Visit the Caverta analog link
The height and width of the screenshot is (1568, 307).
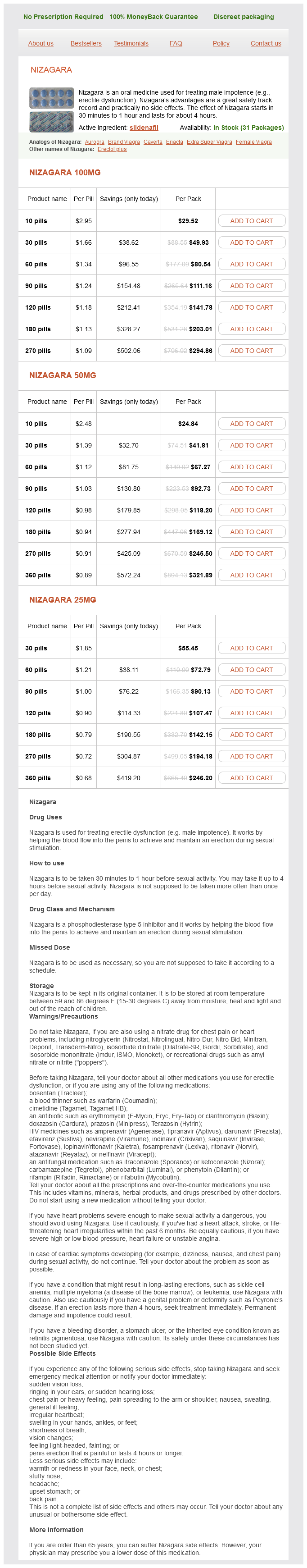click(x=153, y=142)
